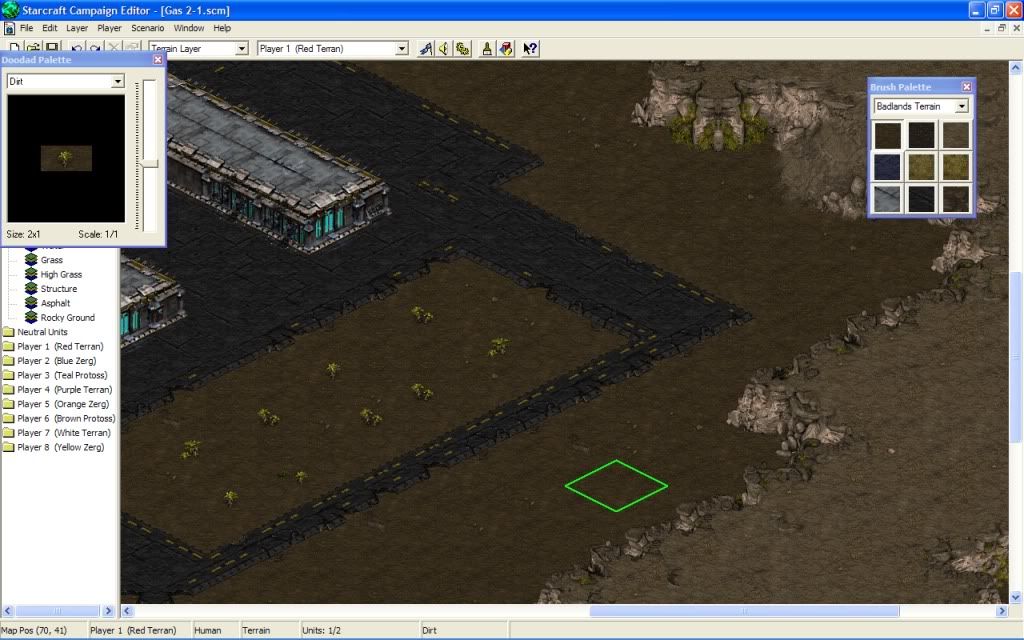Select High Grass in the terrain tree
This screenshot has height=640, width=1024.
pos(61,274)
